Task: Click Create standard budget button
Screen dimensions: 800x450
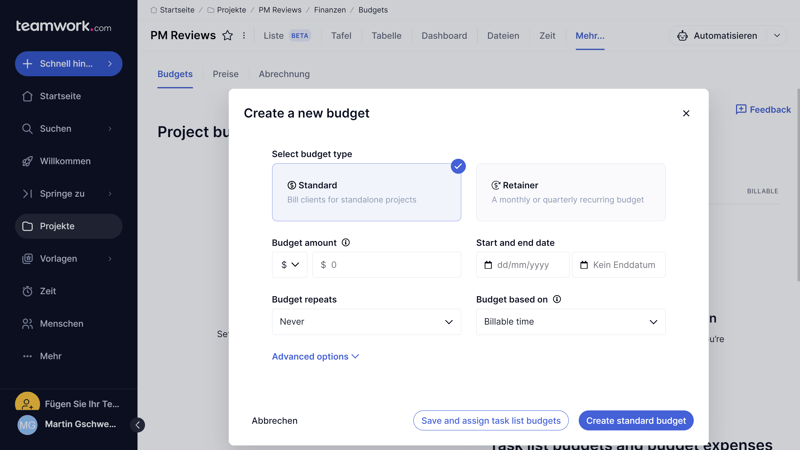Action: click(636, 421)
